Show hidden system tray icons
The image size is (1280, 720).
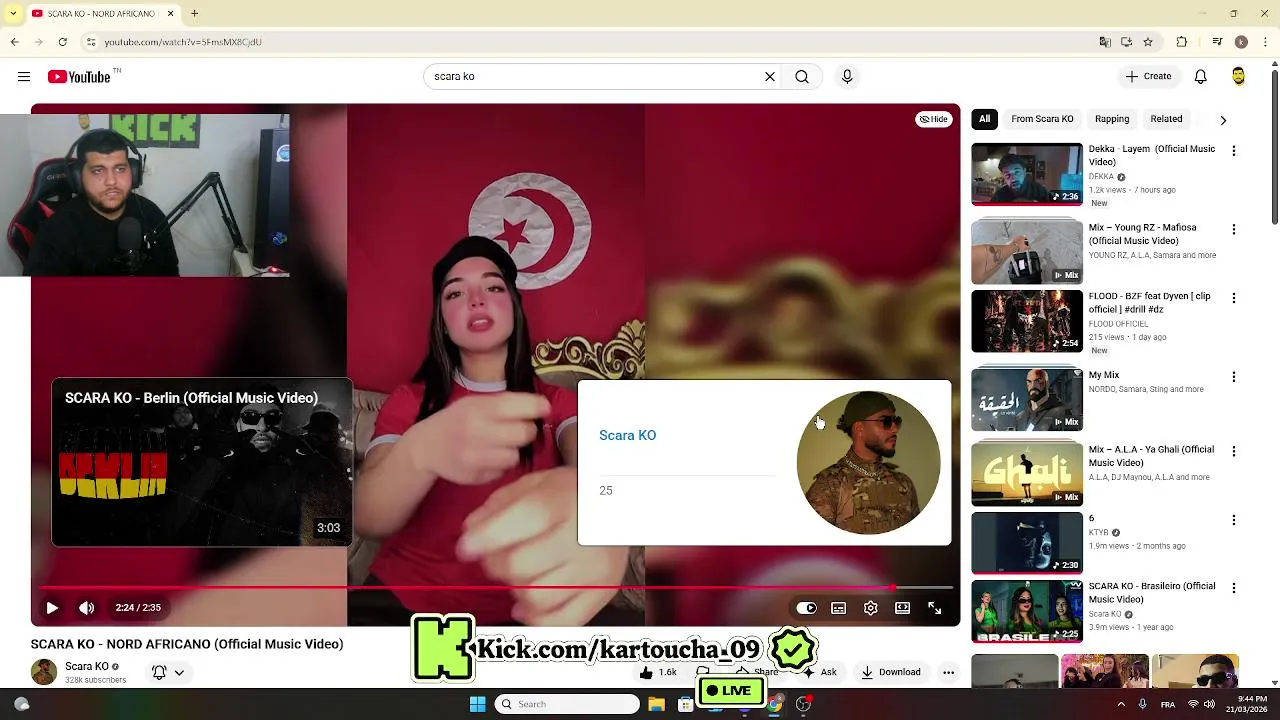point(1121,704)
